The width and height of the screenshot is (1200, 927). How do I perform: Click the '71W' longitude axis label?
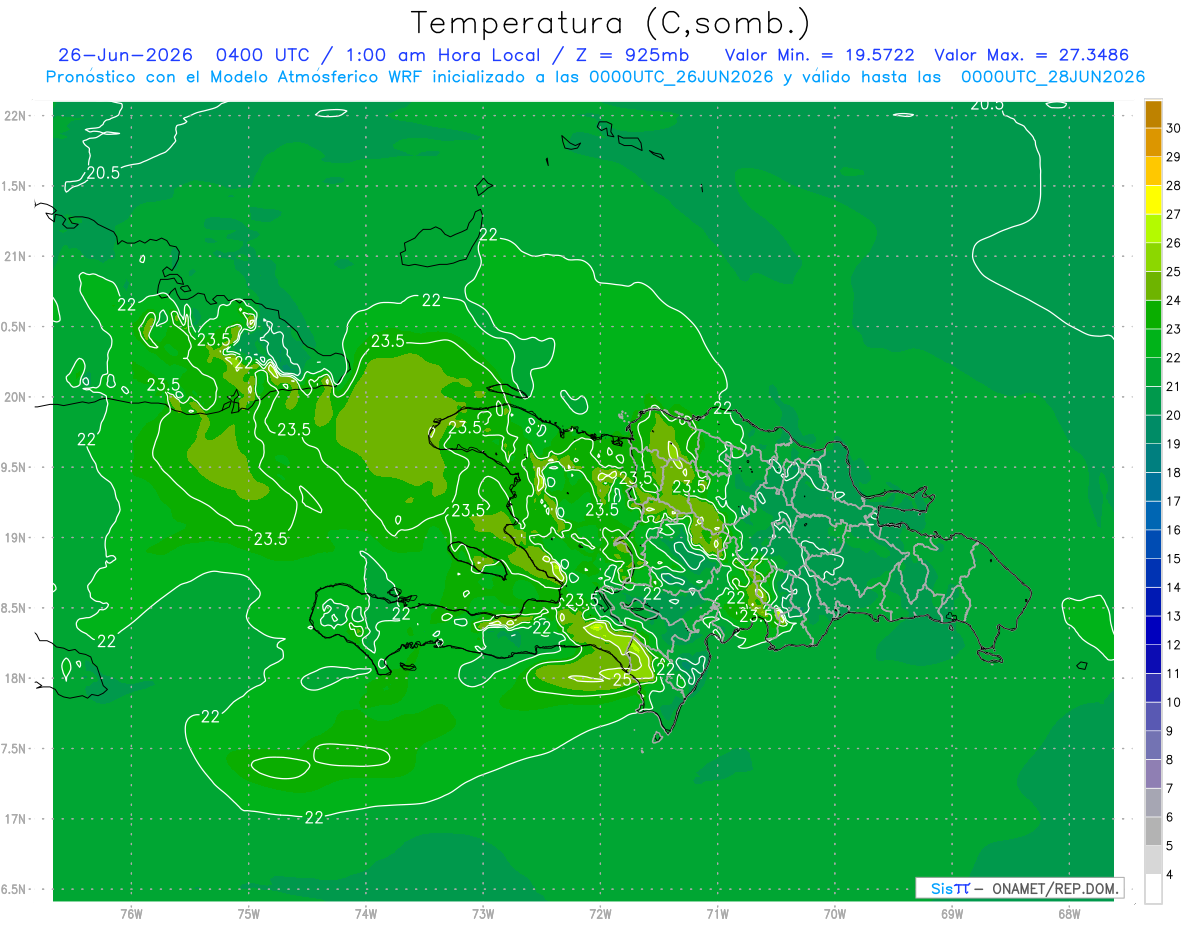(717, 913)
